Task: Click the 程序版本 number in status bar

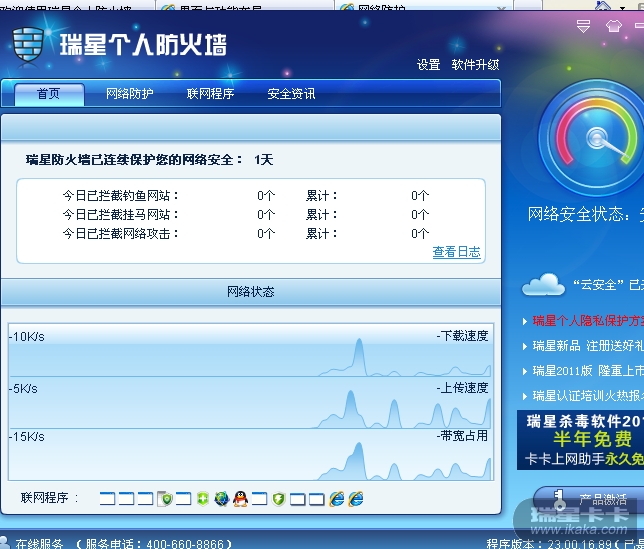Action: click(x=578, y=544)
